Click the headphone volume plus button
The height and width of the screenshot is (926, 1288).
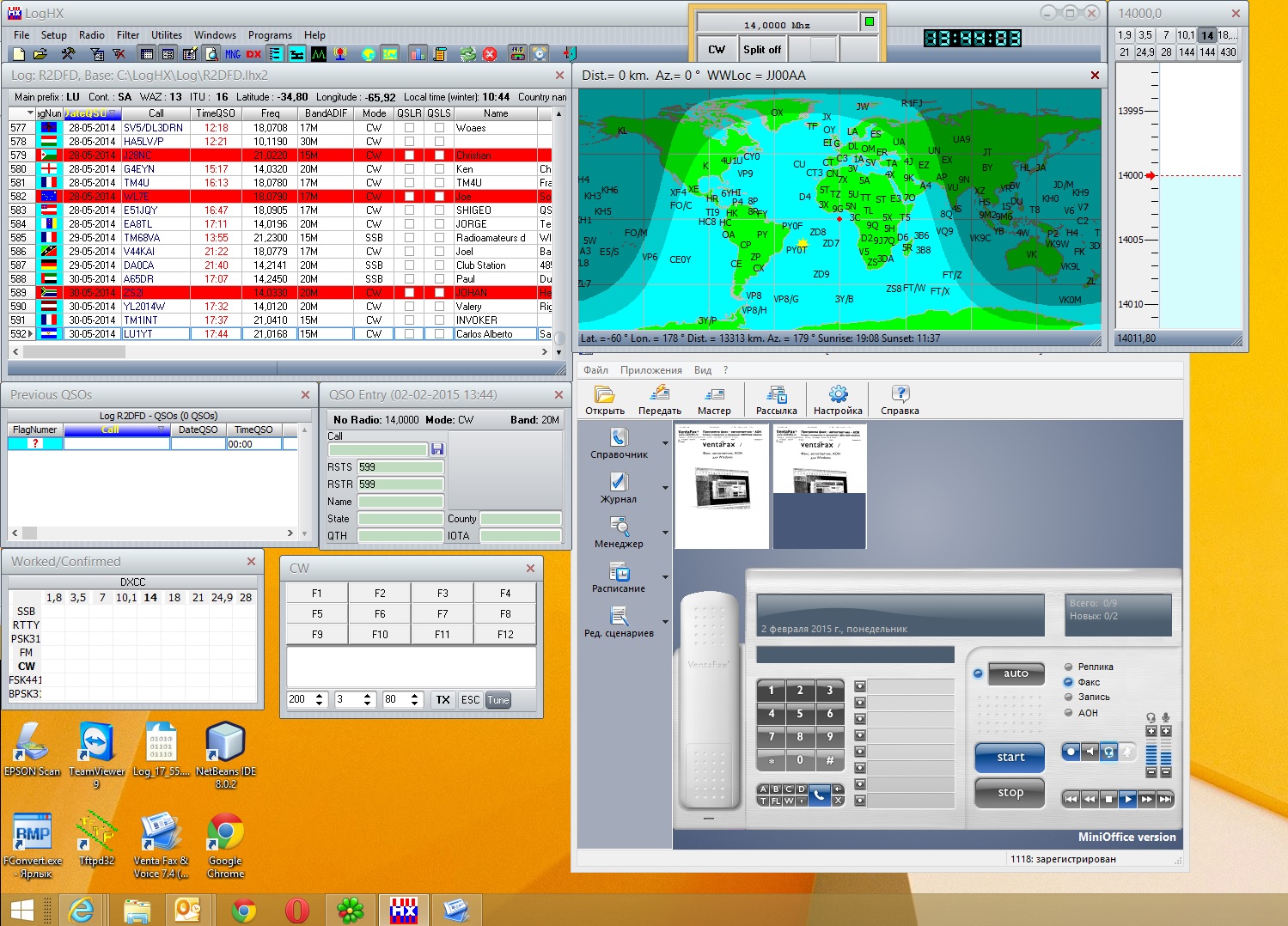(x=1151, y=731)
